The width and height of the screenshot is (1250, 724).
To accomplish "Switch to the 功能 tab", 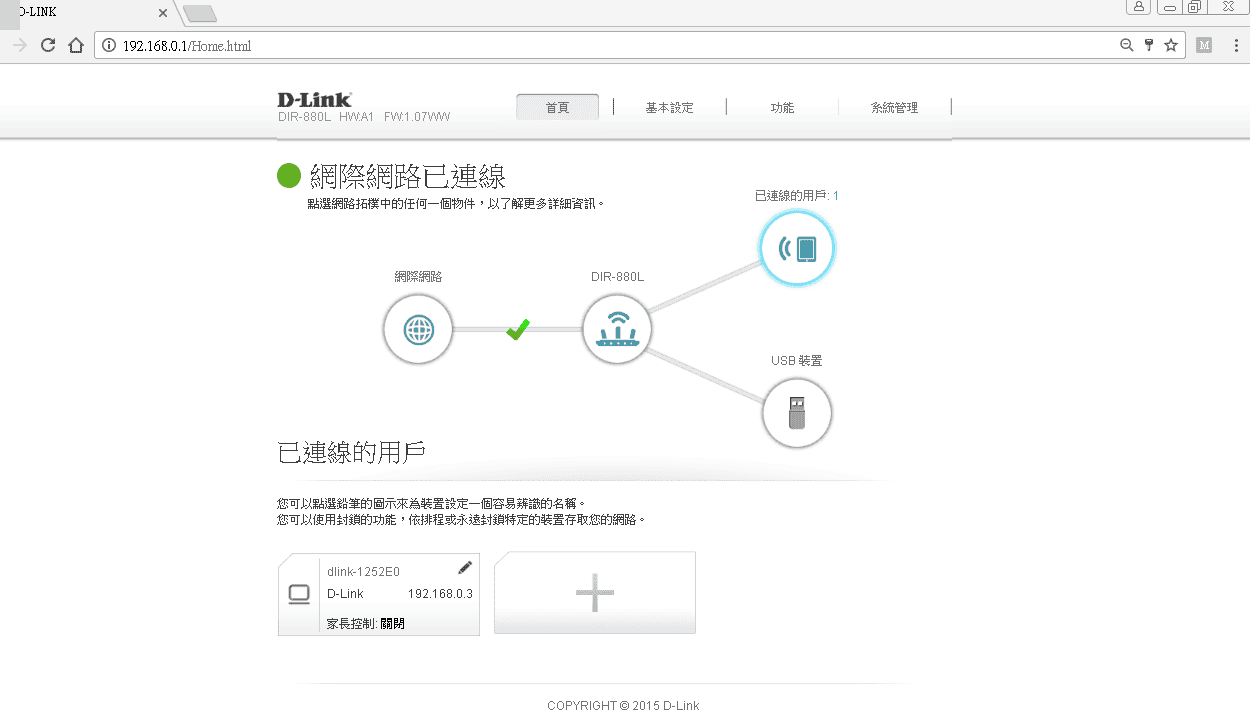I will (x=782, y=107).
